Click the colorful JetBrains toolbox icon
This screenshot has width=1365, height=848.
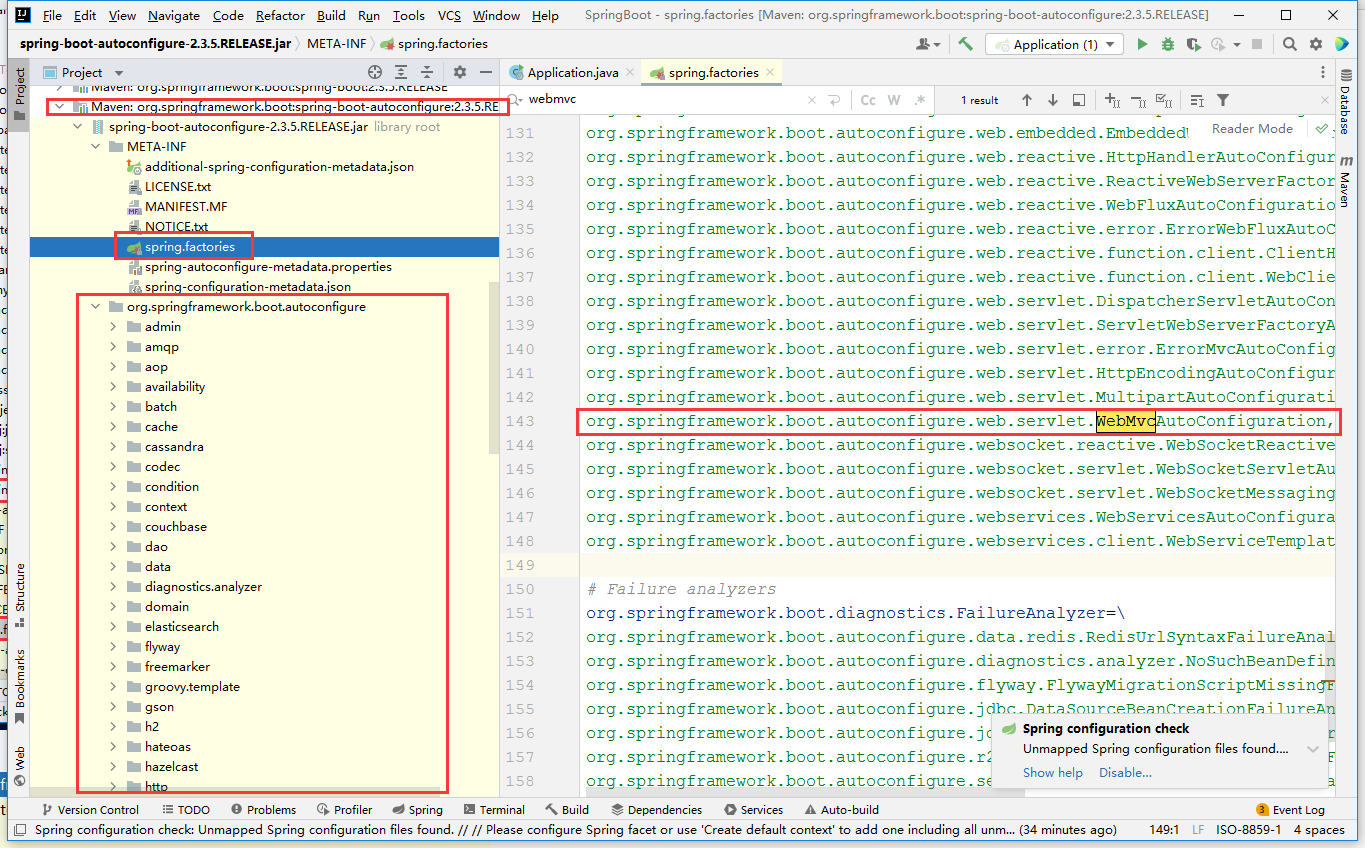click(x=1342, y=44)
